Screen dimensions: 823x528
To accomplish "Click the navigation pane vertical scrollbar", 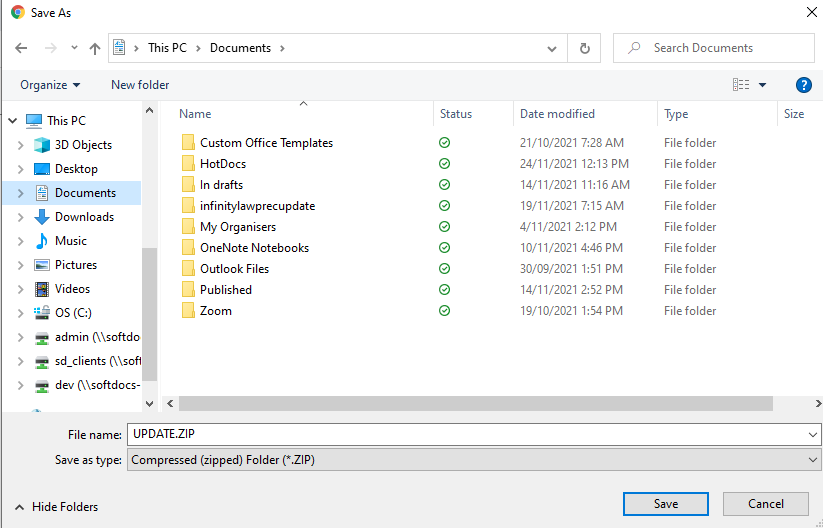I will (150, 314).
